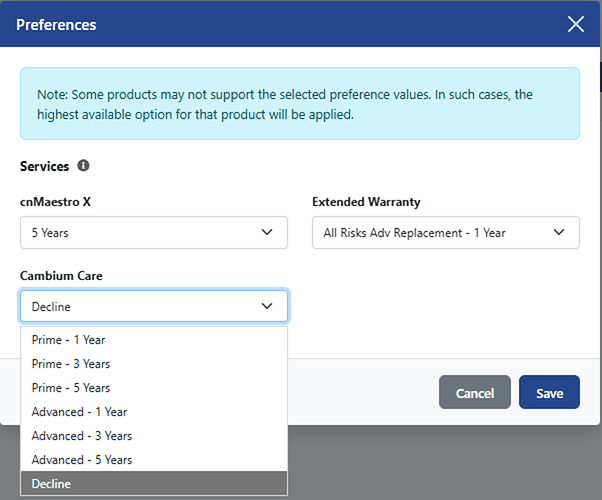
Task: Pick the Prime - 5 Years option
Action: tap(71, 388)
